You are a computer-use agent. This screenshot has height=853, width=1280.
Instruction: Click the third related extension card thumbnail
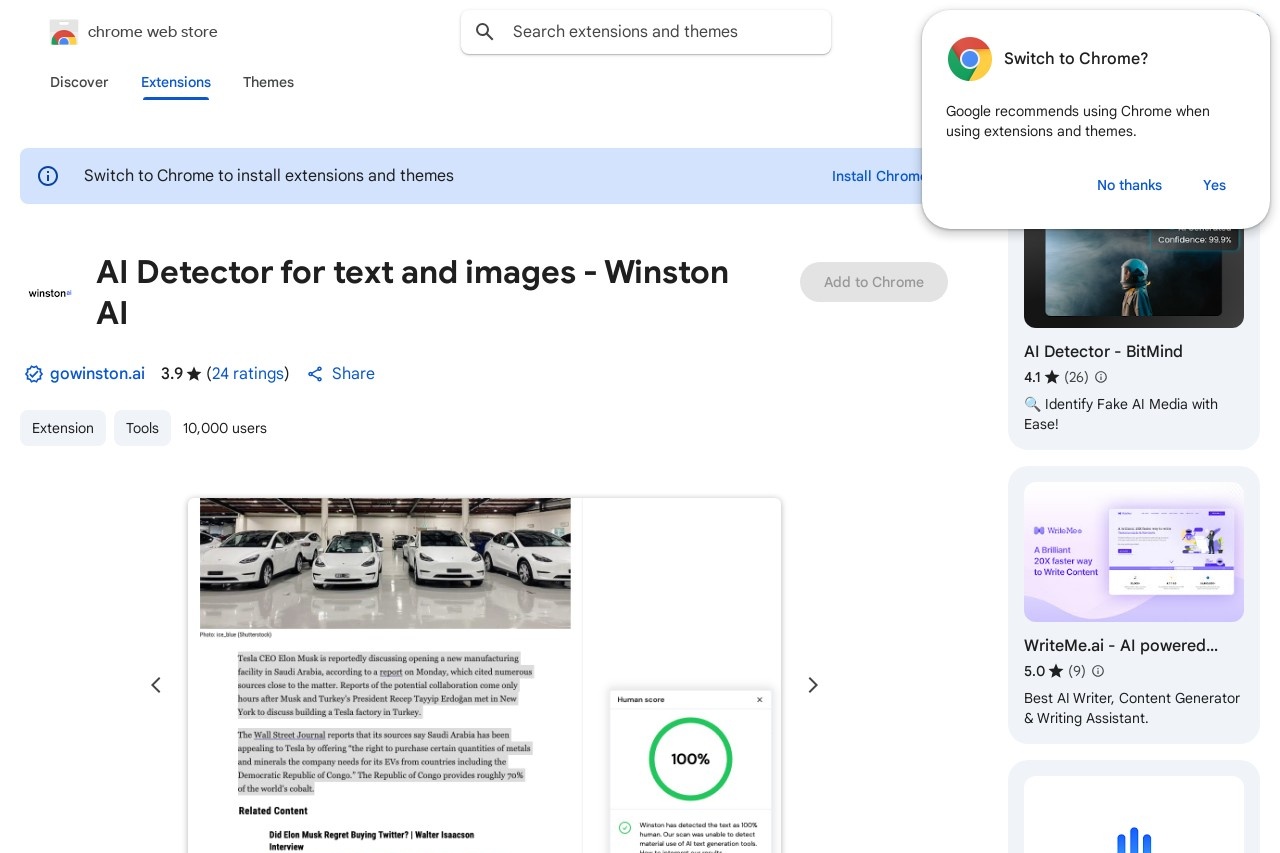point(1134,815)
